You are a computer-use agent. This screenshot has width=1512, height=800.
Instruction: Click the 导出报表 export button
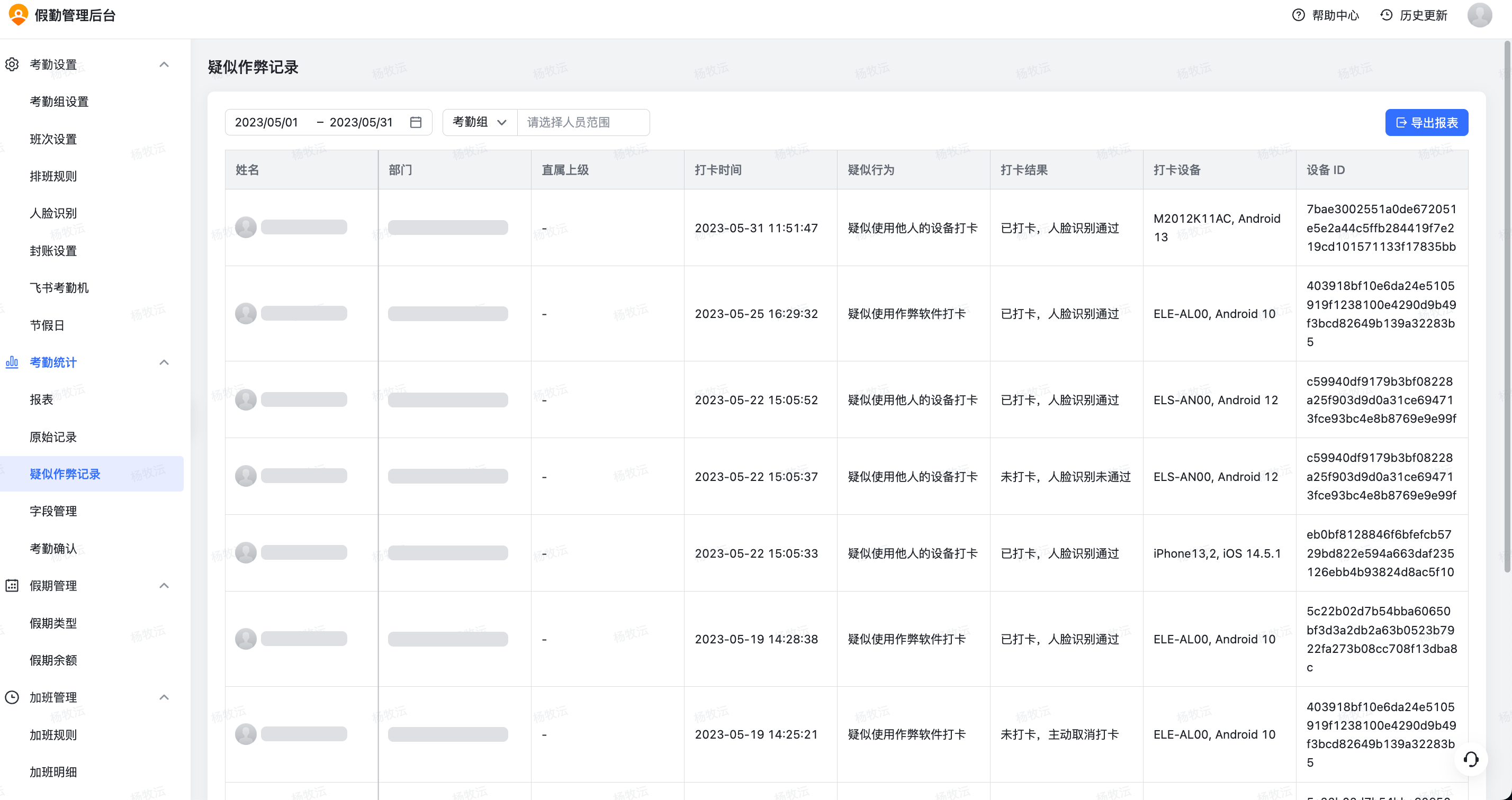coord(1426,122)
